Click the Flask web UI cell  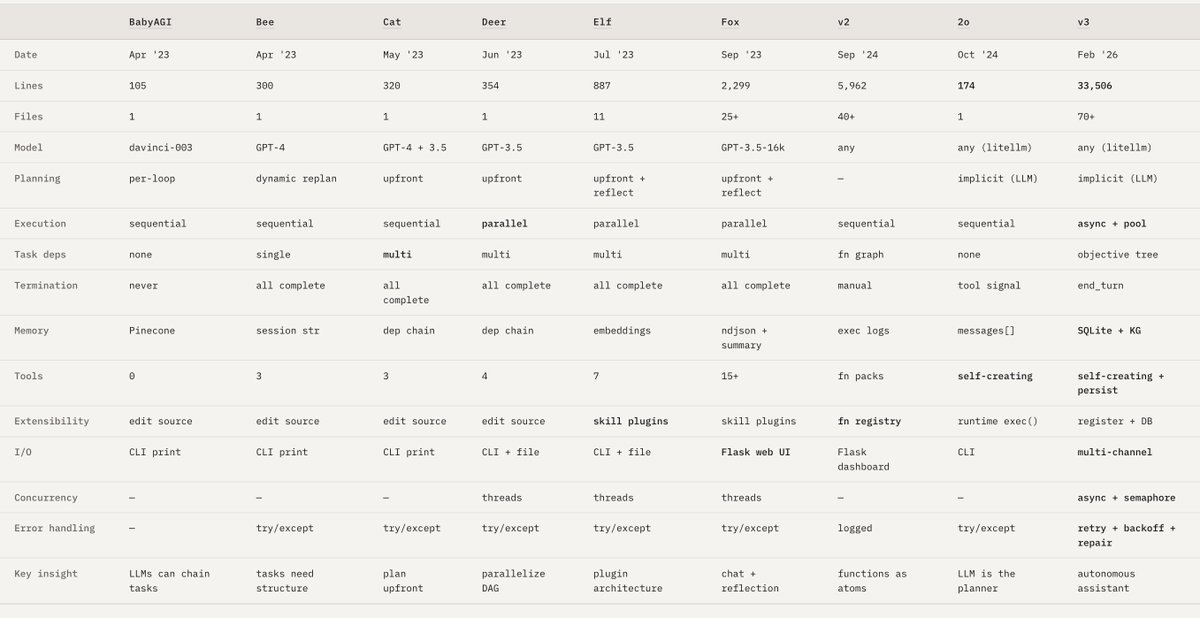[758, 452]
